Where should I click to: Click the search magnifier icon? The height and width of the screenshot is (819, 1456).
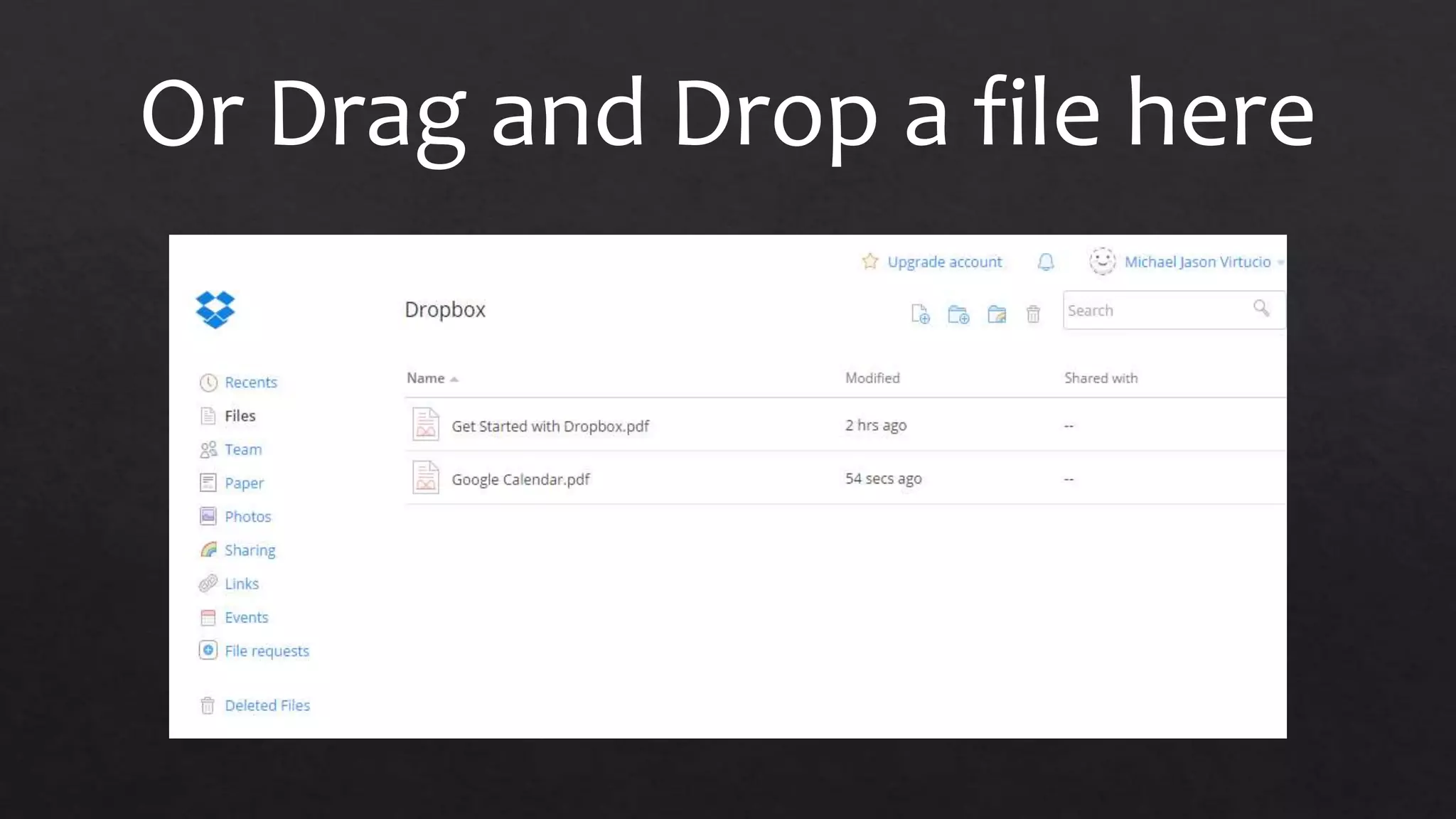point(1261,309)
